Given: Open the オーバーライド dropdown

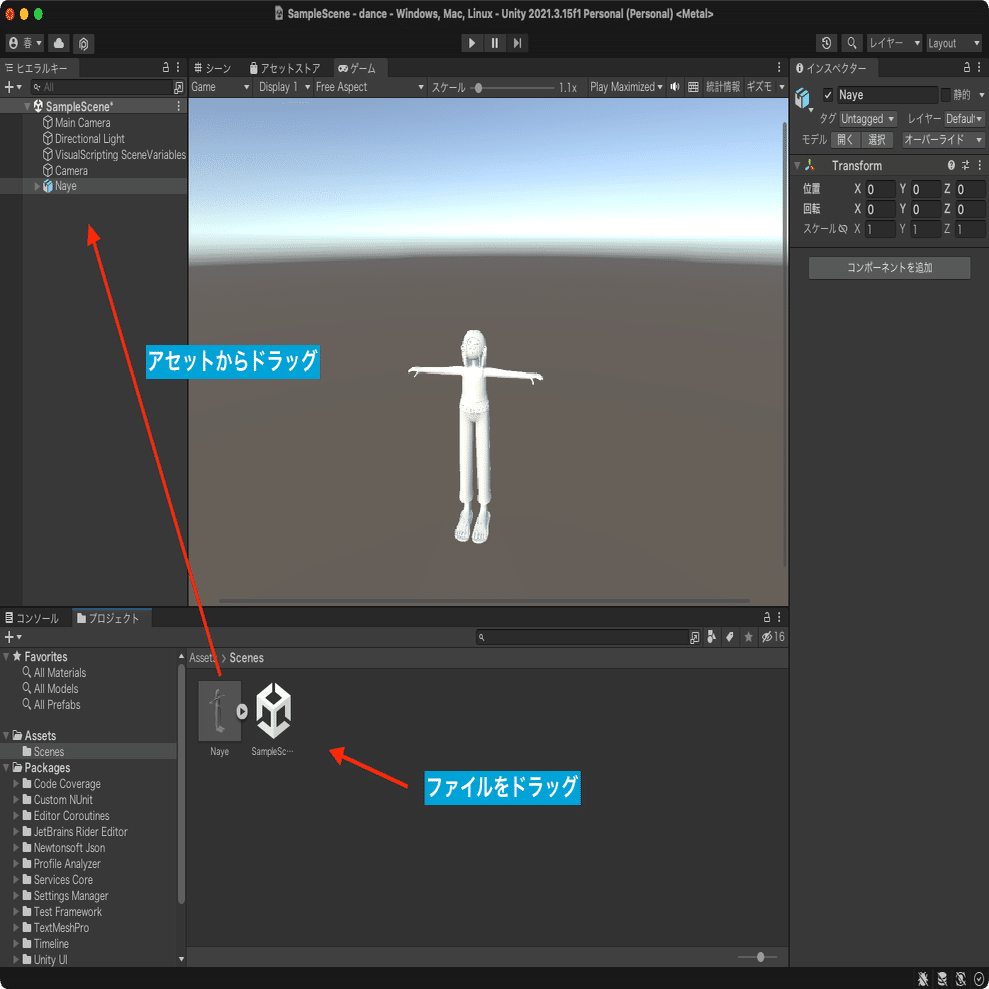Looking at the screenshot, I should pyautogui.click(x=943, y=139).
